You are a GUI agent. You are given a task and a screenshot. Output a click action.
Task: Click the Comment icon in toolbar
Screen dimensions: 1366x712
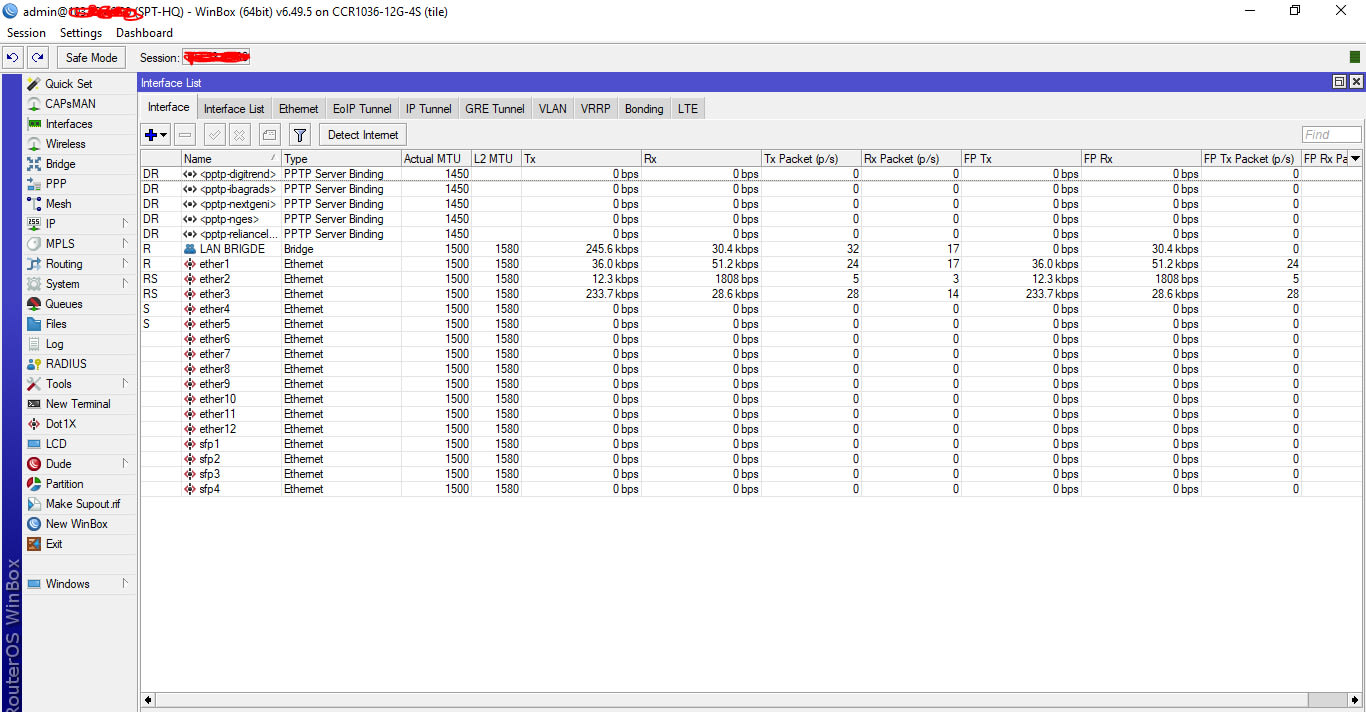click(x=269, y=135)
